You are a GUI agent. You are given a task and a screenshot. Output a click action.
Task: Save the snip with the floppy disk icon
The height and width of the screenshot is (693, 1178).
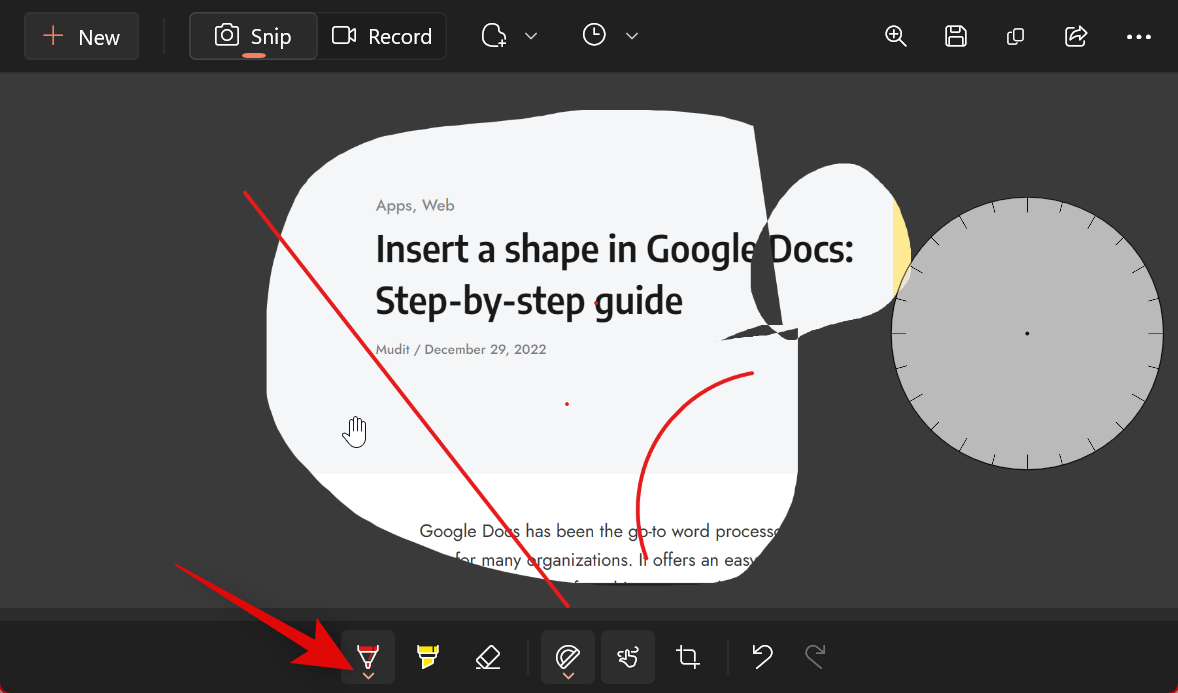(x=956, y=36)
